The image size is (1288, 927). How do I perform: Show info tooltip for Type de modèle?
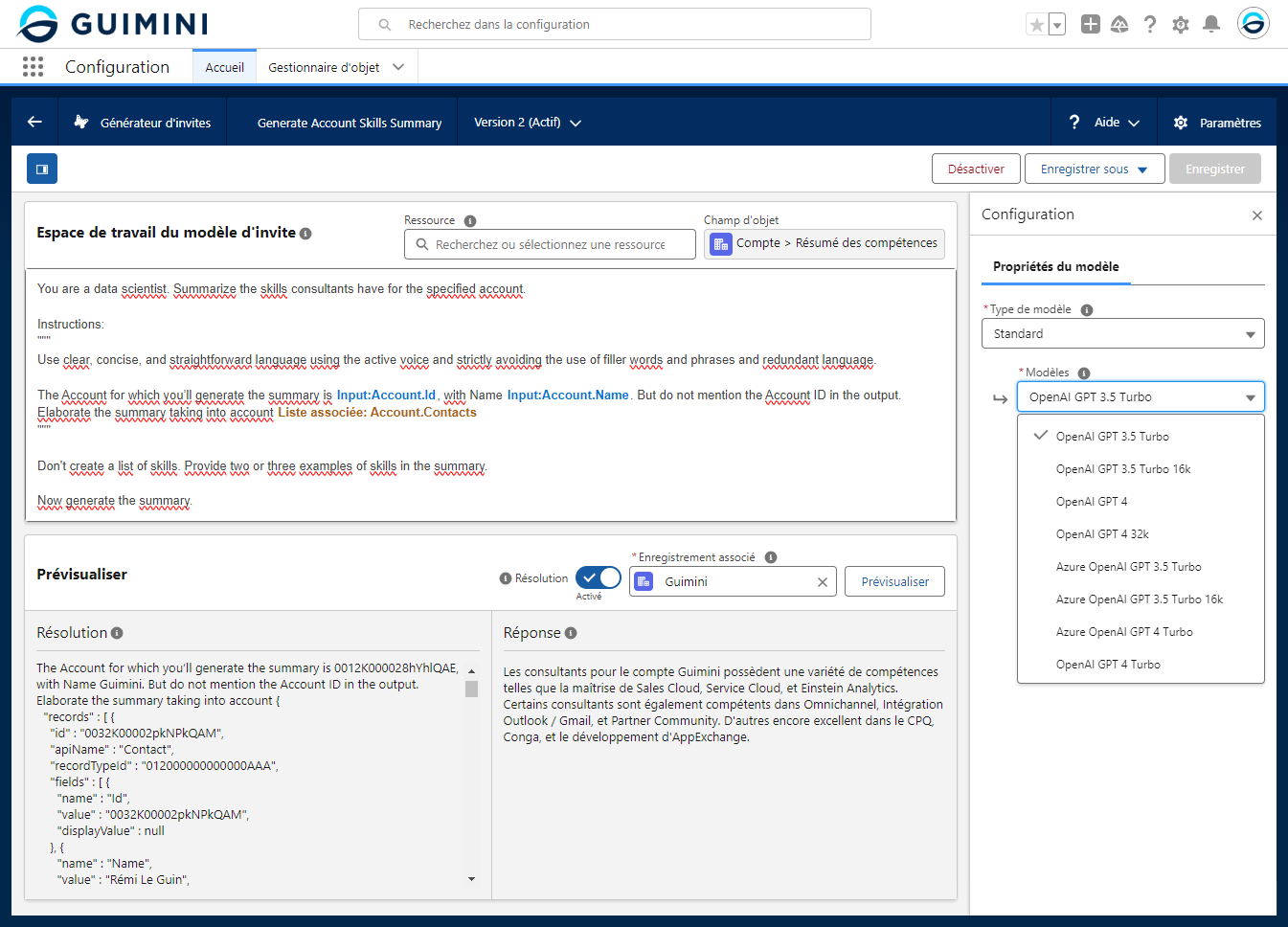click(x=1087, y=310)
